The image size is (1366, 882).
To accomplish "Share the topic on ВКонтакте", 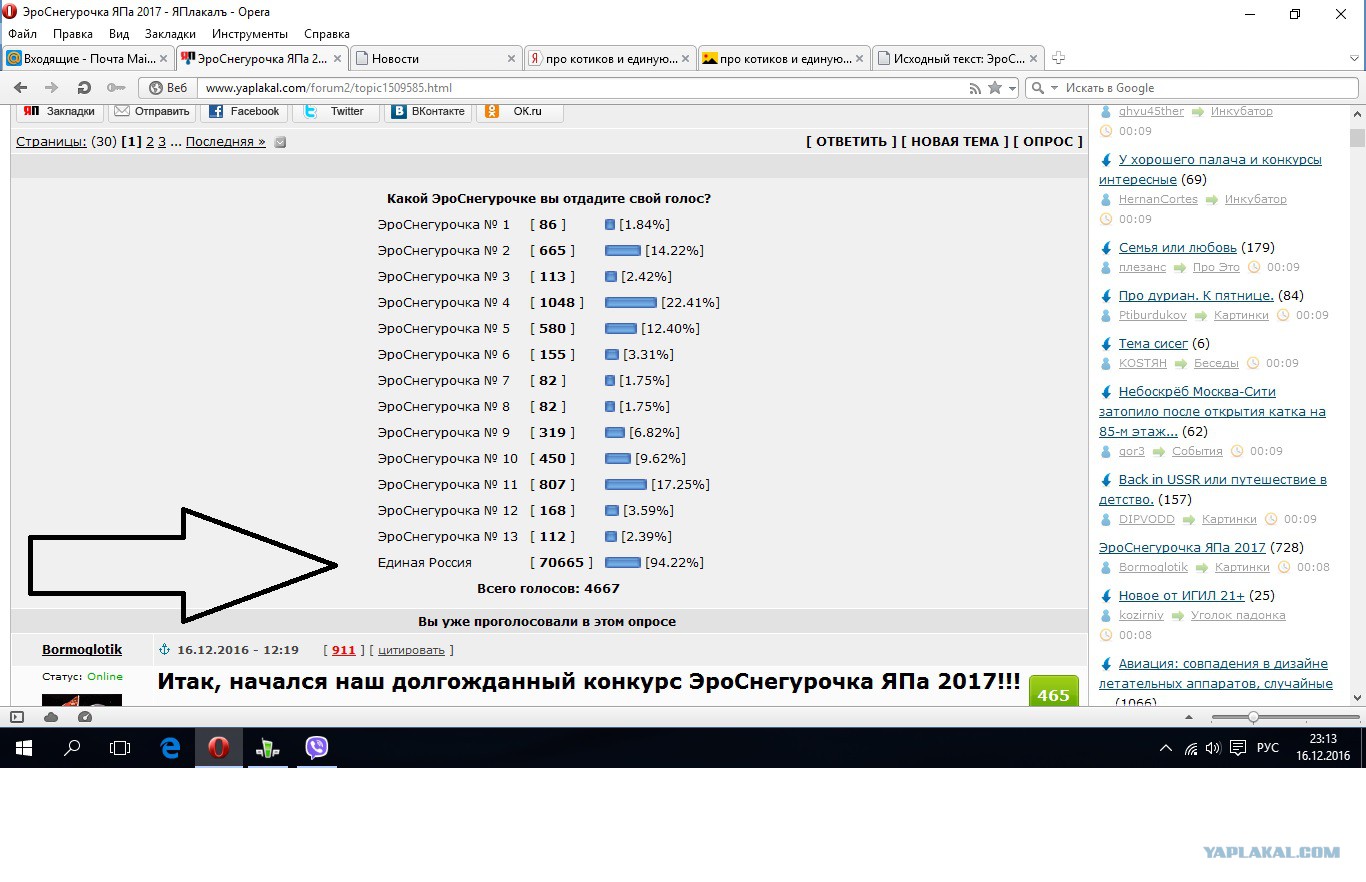I will coord(428,111).
